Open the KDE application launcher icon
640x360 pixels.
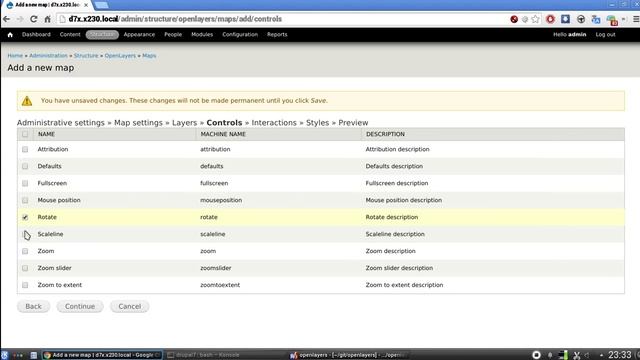[4, 355]
